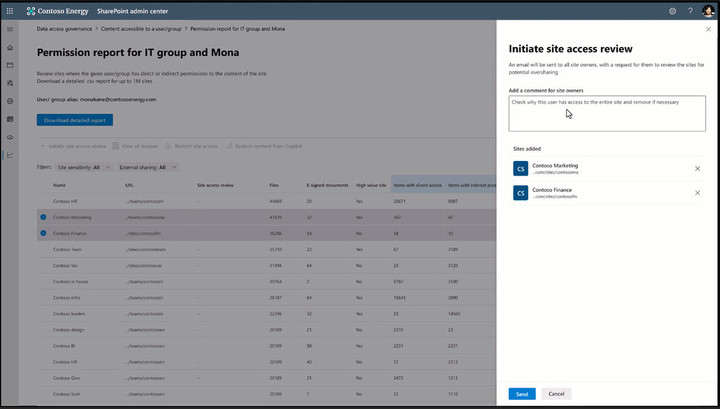Open the user profile avatar

(x=708, y=11)
